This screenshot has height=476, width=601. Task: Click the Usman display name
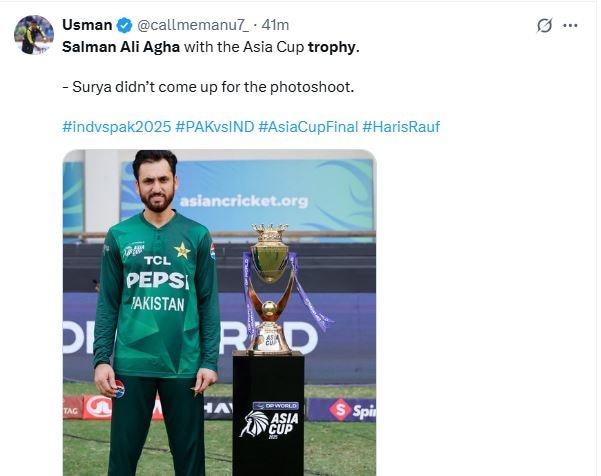(x=88, y=24)
